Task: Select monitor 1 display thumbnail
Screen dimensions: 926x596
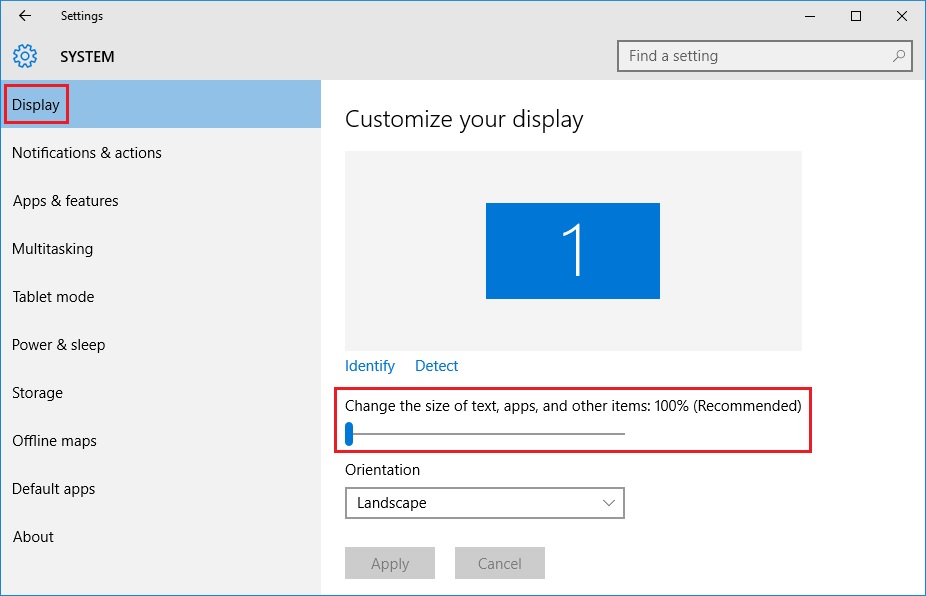Action: (573, 250)
